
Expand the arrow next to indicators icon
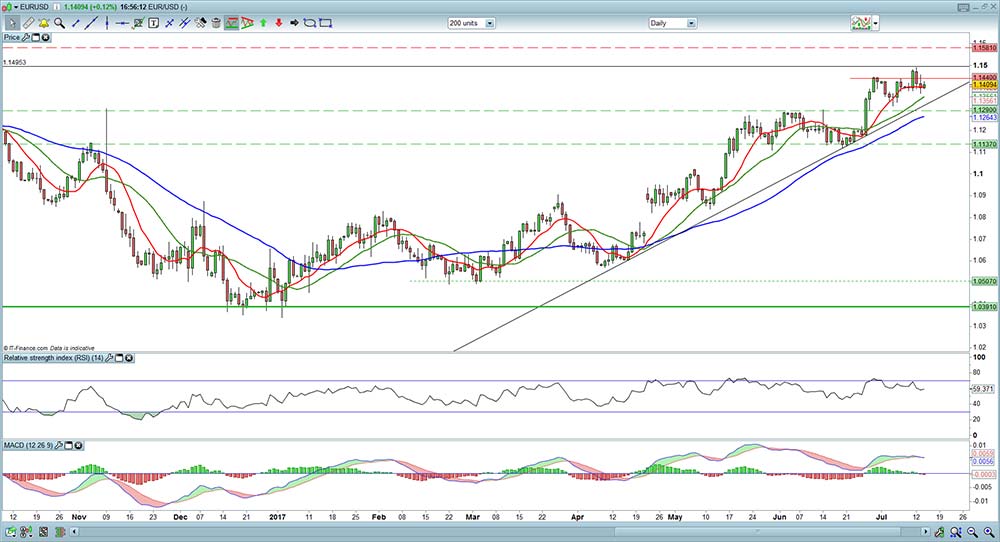[876, 24]
